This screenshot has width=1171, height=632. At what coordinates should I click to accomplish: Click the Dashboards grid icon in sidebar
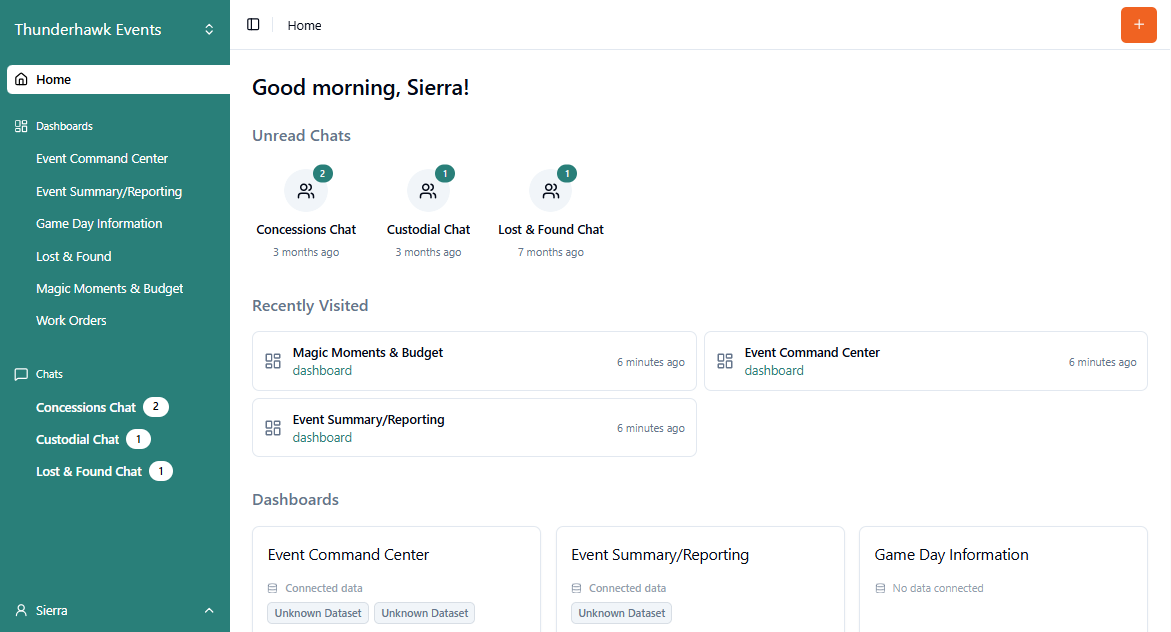pos(21,127)
